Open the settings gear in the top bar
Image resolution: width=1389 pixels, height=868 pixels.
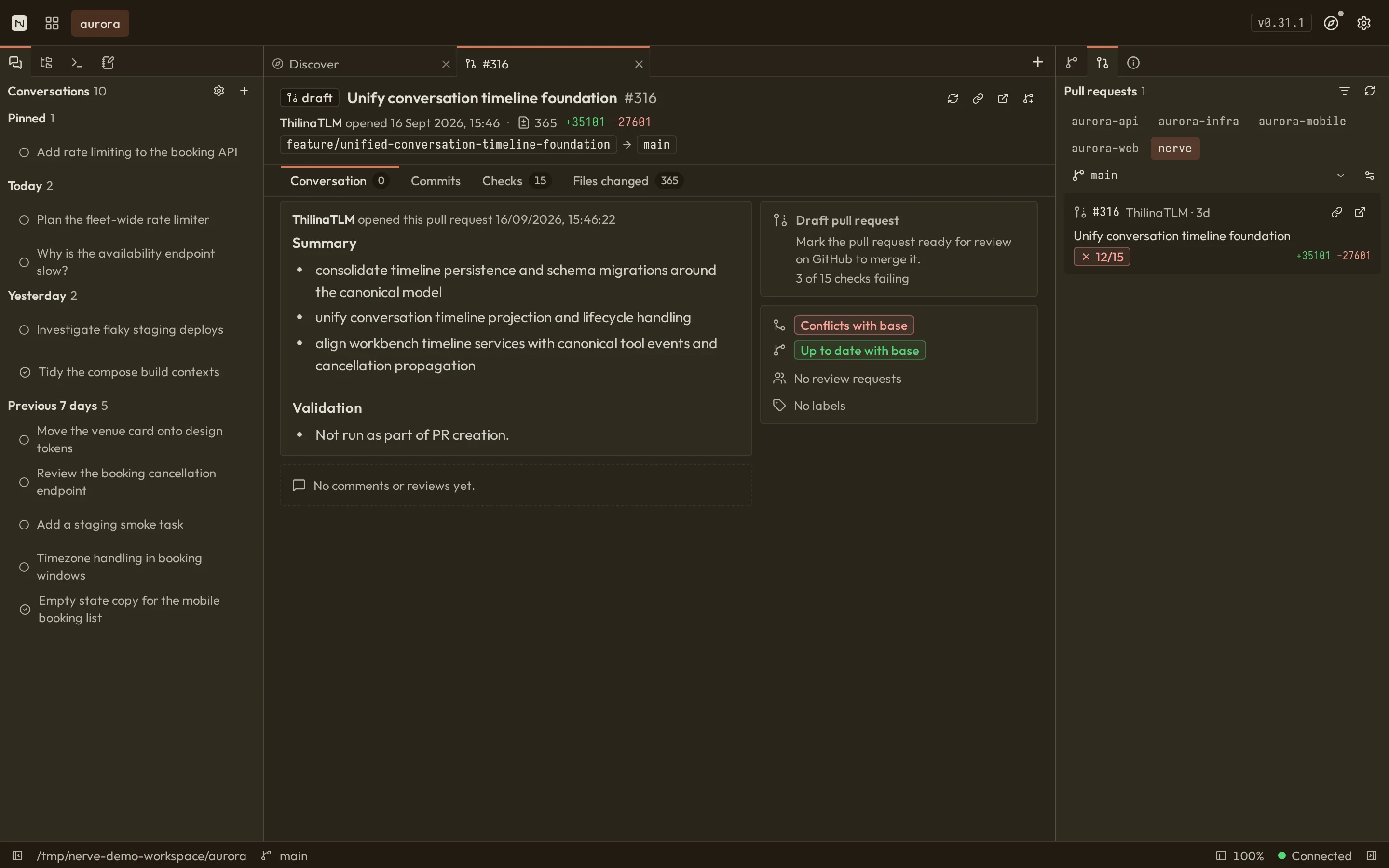point(1364,23)
